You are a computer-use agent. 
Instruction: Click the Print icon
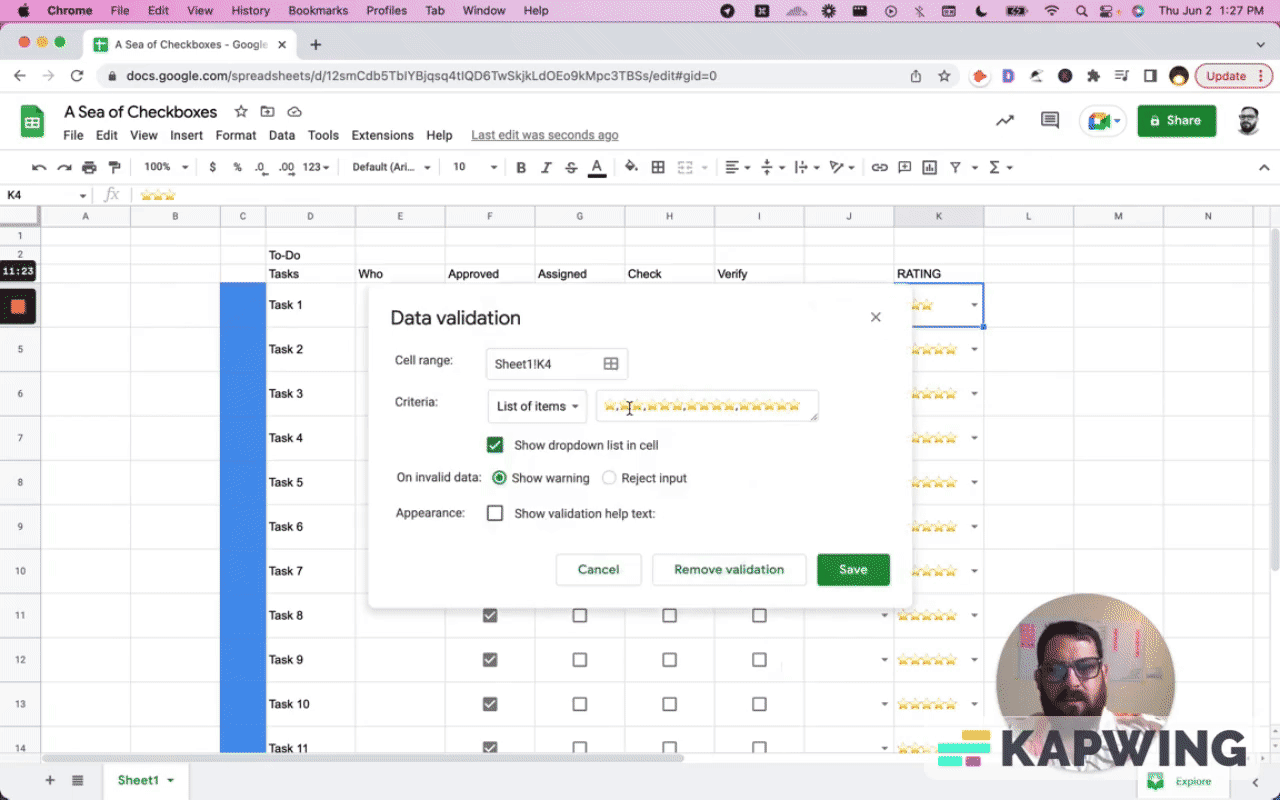(89, 167)
